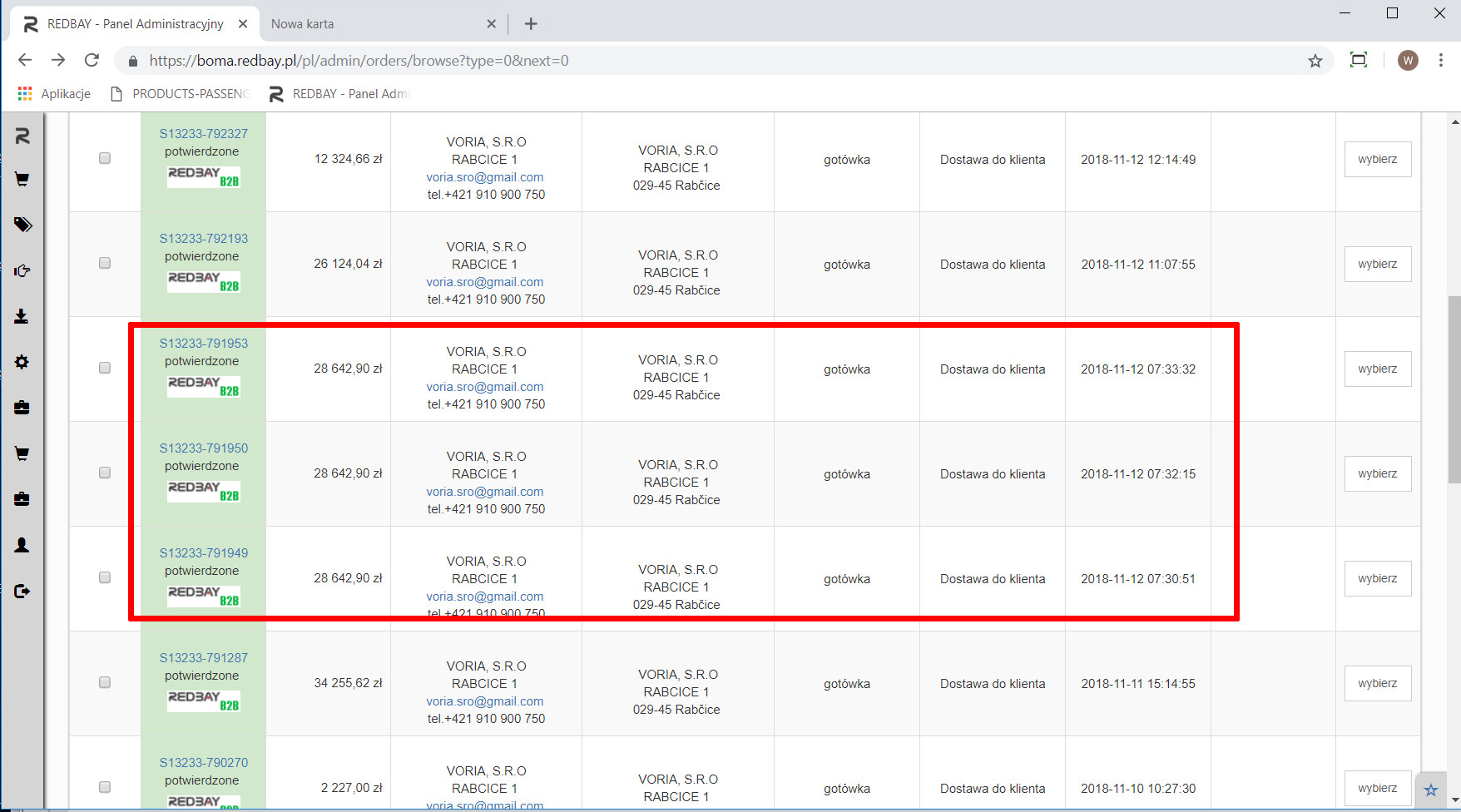Reload the current page
The height and width of the screenshot is (812, 1461).
92,60
